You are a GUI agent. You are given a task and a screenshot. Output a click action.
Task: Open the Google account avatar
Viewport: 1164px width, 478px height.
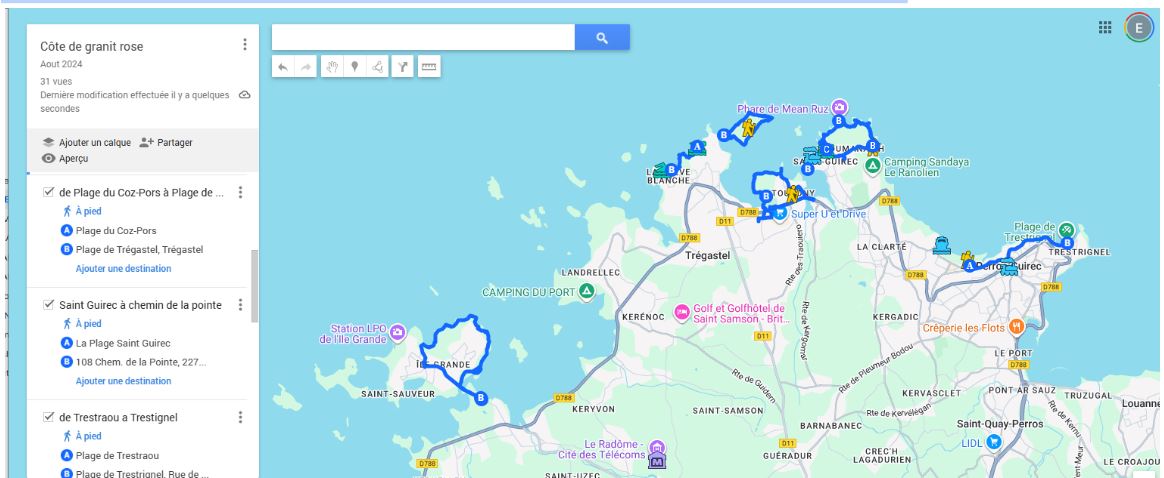click(x=1138, y=27)
